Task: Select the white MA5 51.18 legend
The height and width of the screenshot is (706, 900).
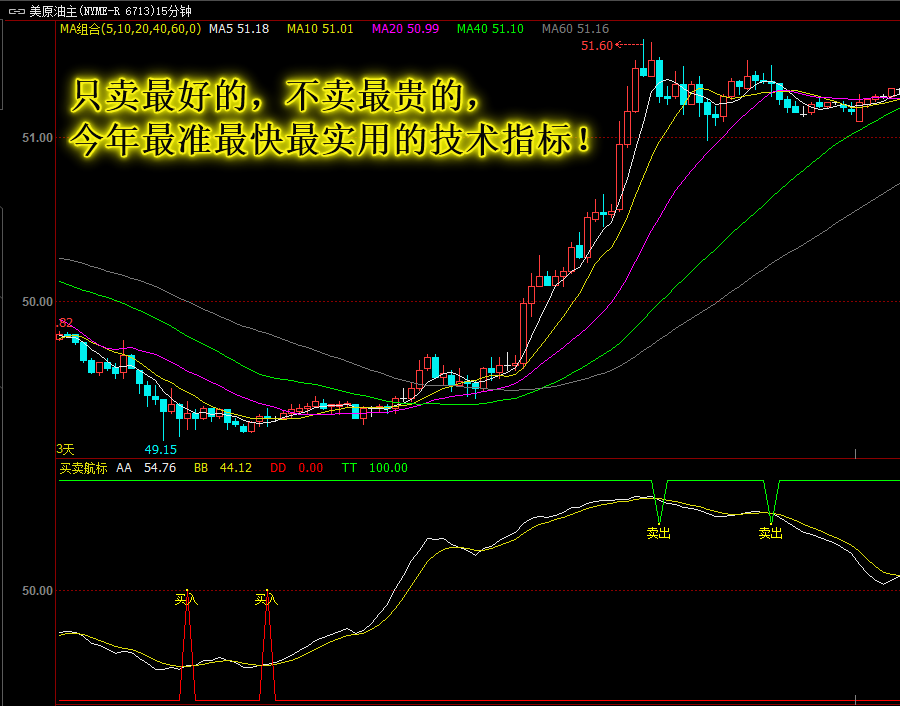Action: coord(239,30)
